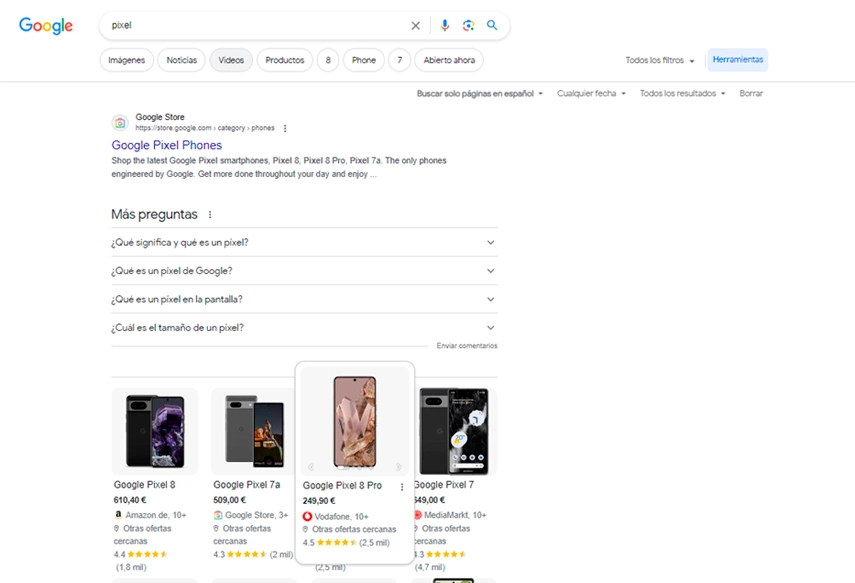The height and width of the screenshot is (583, 855).
Task: Open the Google Pixel 7 product image
Action: click(455, 431)
